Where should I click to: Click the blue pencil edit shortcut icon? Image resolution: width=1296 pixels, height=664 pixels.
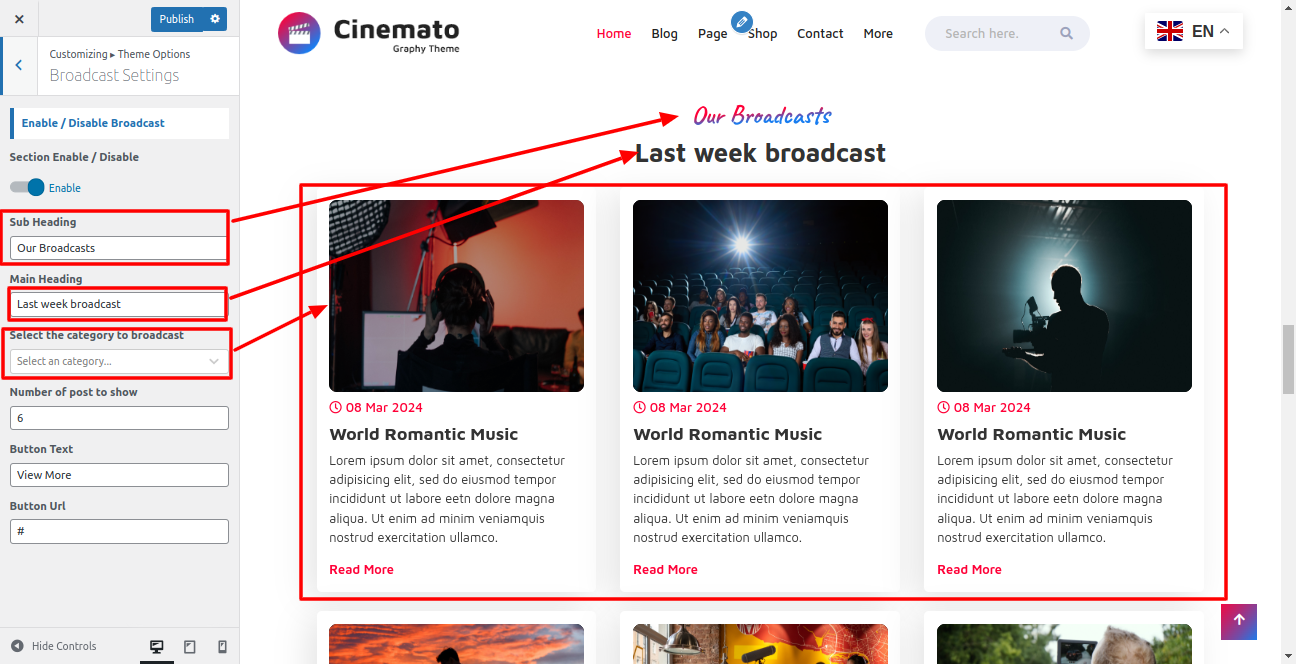pos(741,21)
